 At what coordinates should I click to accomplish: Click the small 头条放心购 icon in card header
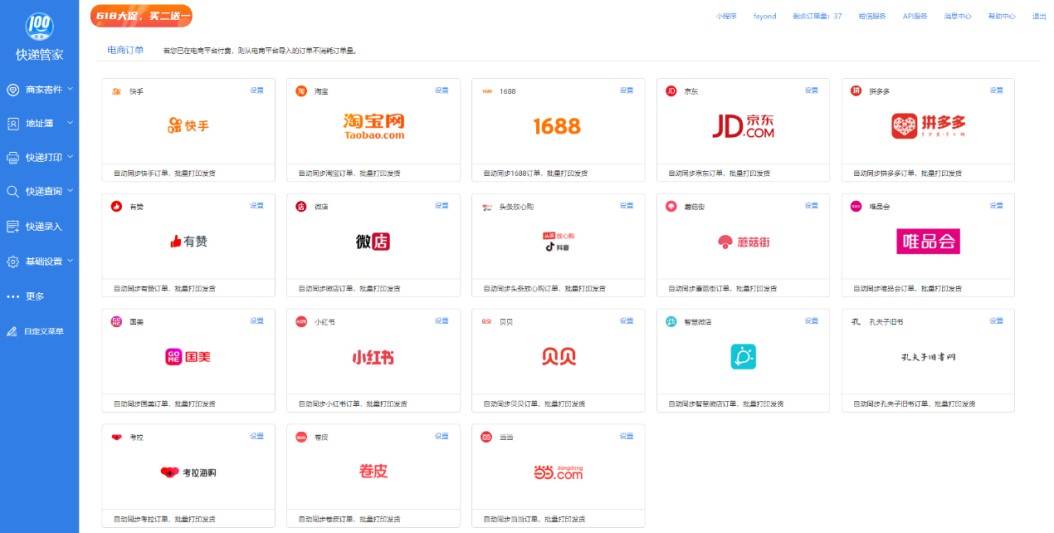click(487, 207)
